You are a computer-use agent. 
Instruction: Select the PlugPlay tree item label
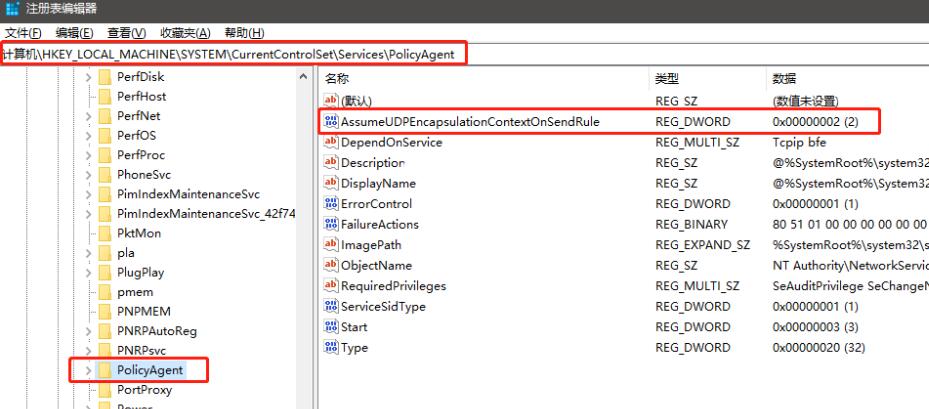click(140, 273)
